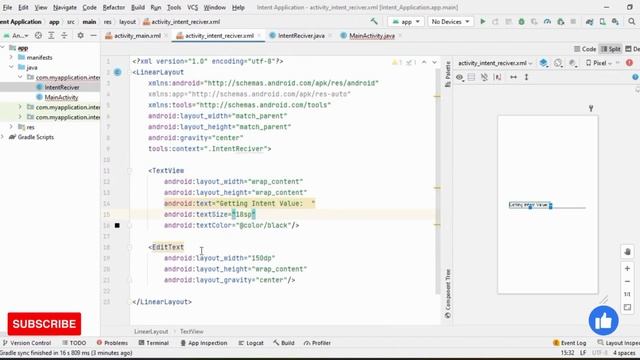Open the AVD Device Manager icon
Viewport: 640px width, 360px height.
pyautogui.click(x=602, y=22)
